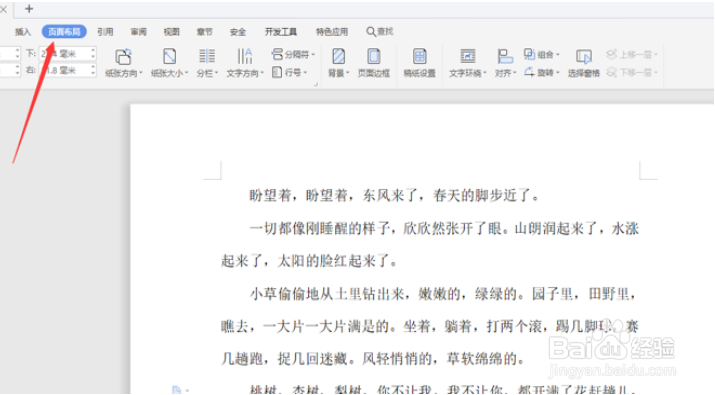The image size is (715, 395).
Task: Click the line starting 盼望着，盼望着
Action: [394, 196]
